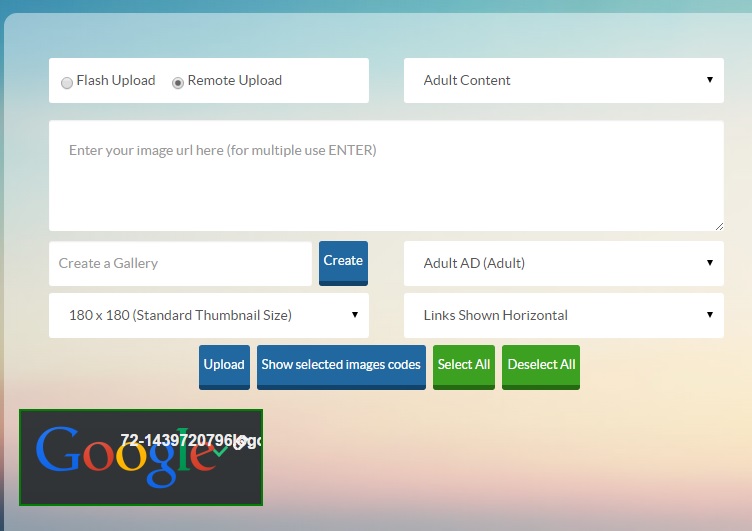Open the 180 x 180 thumbnail size dropdown
The height and width of the screenshot is (531, 752).
coord(208,315)
